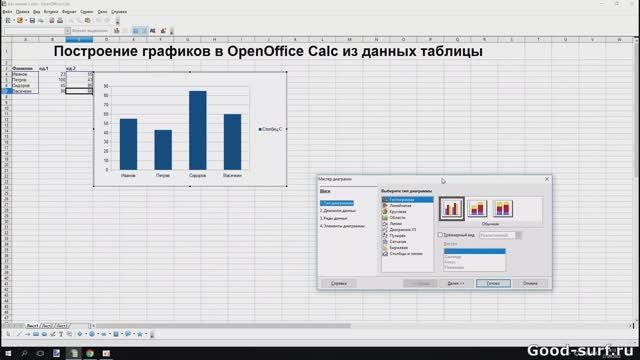Image resolution: width=640 pixels, height=360 pixels.
Task: Select Диаграмма XY chart type
Action: pyautogui.click(x=402, y=230)
